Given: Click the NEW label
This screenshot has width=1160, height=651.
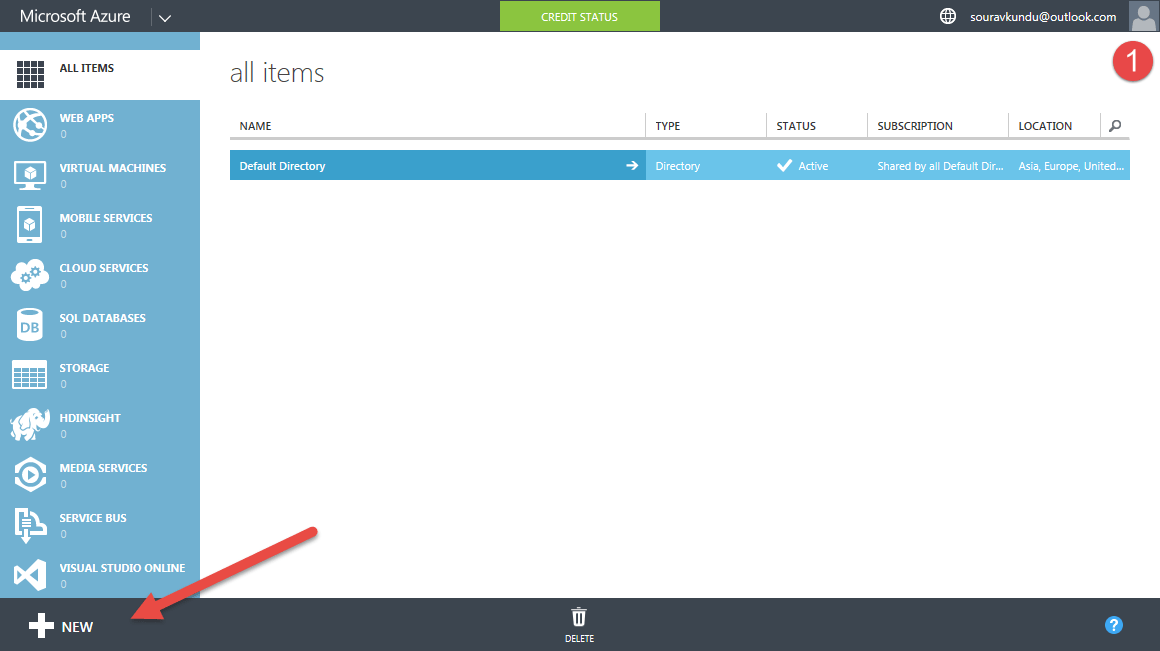Looking at the screenshot, I should click(77, 627).
